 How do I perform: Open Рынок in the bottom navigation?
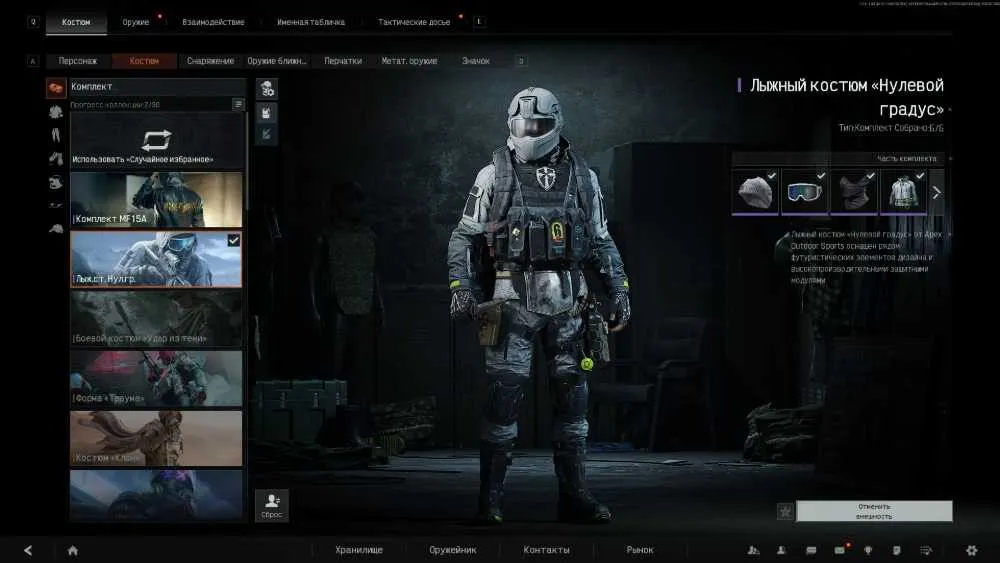pos(640,550)
